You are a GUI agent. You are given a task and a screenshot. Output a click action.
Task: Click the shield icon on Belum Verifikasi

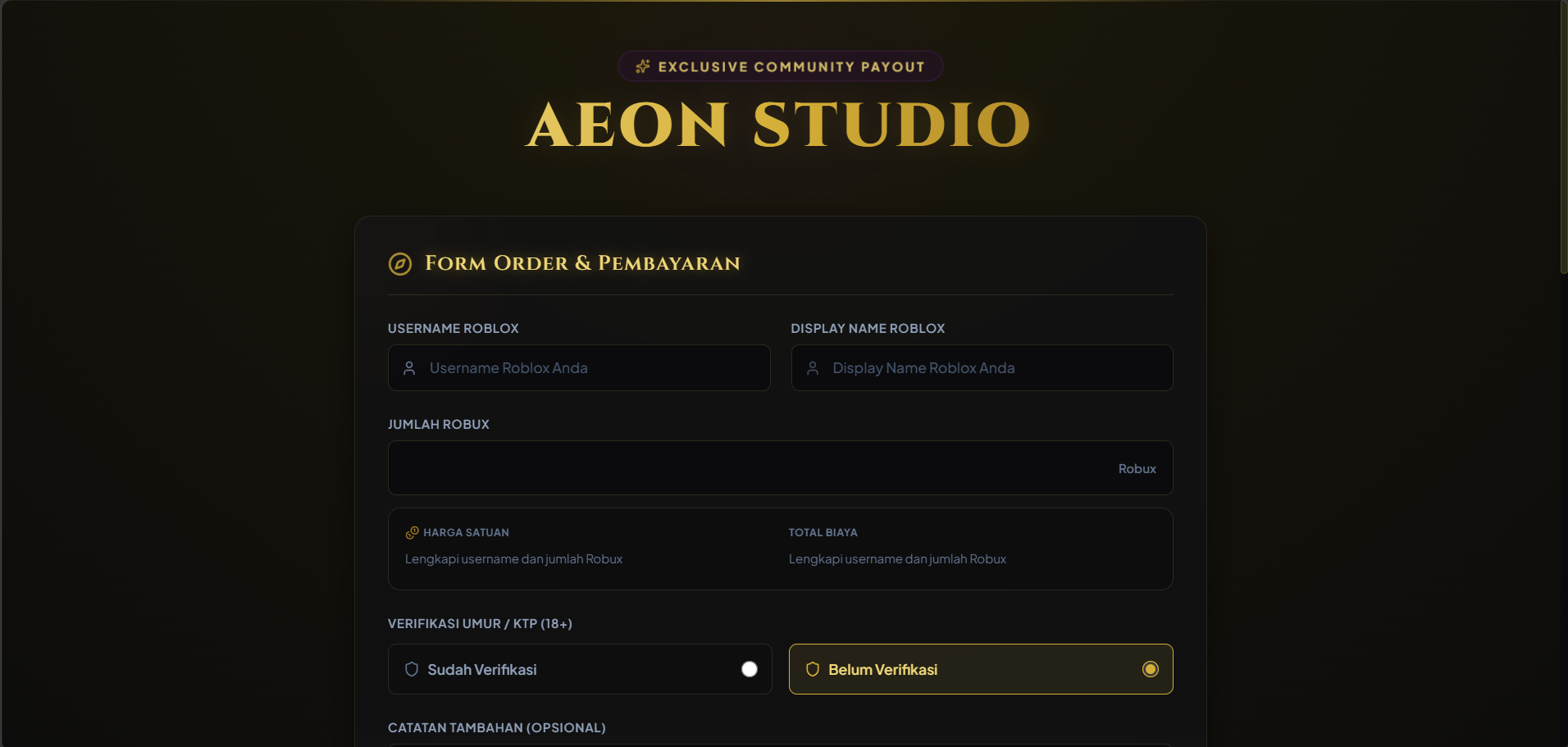[813, 669]
